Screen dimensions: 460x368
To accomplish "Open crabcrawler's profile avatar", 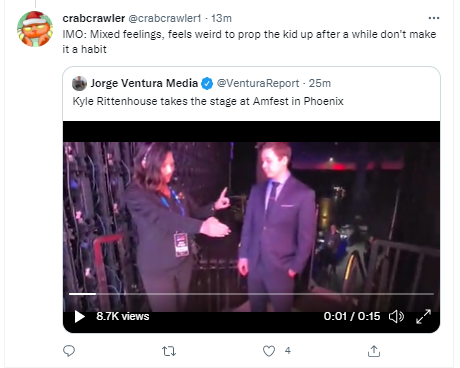I will point(35,29).
